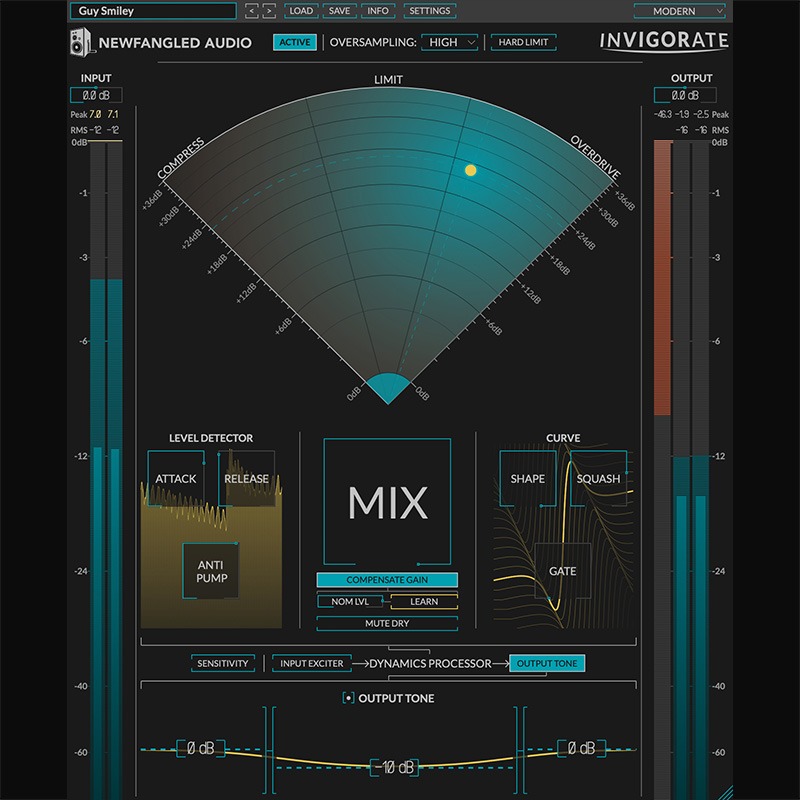
Task: Switch to the SENSITIVITY tab
Action: pyautogui.click(x=223, y=663)
